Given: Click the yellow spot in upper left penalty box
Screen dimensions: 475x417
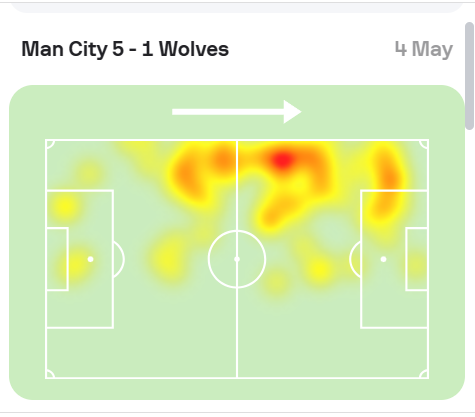Looking at the screenshot, I should (65, 207).
